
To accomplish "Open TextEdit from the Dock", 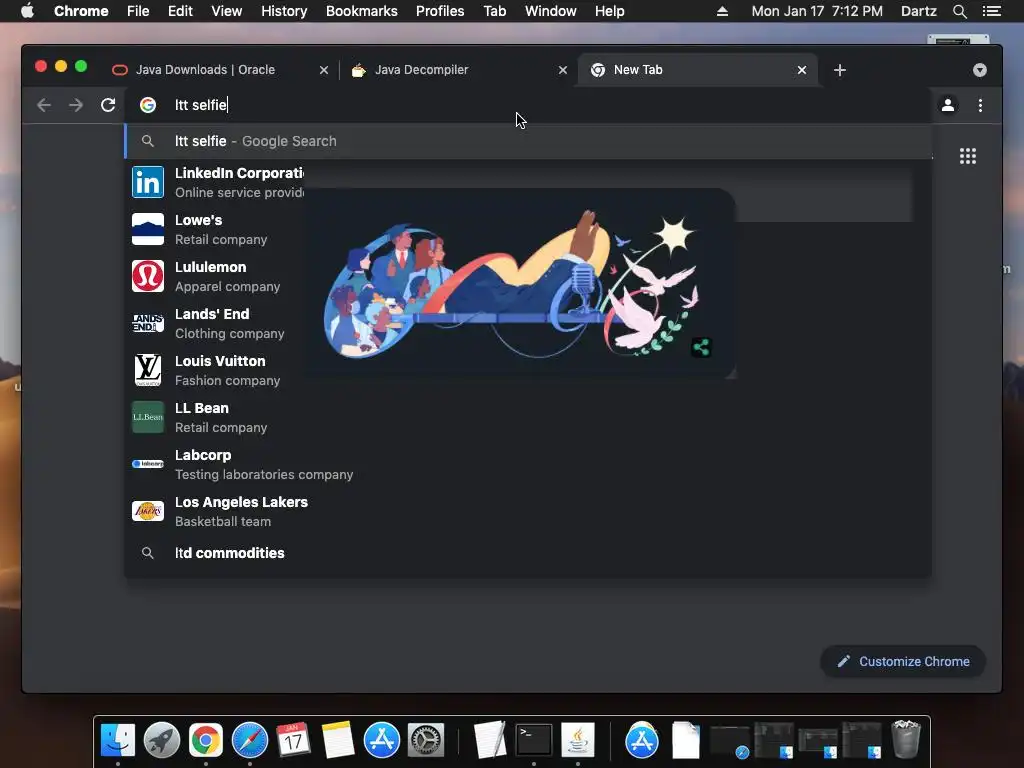I will coord(490,740).
